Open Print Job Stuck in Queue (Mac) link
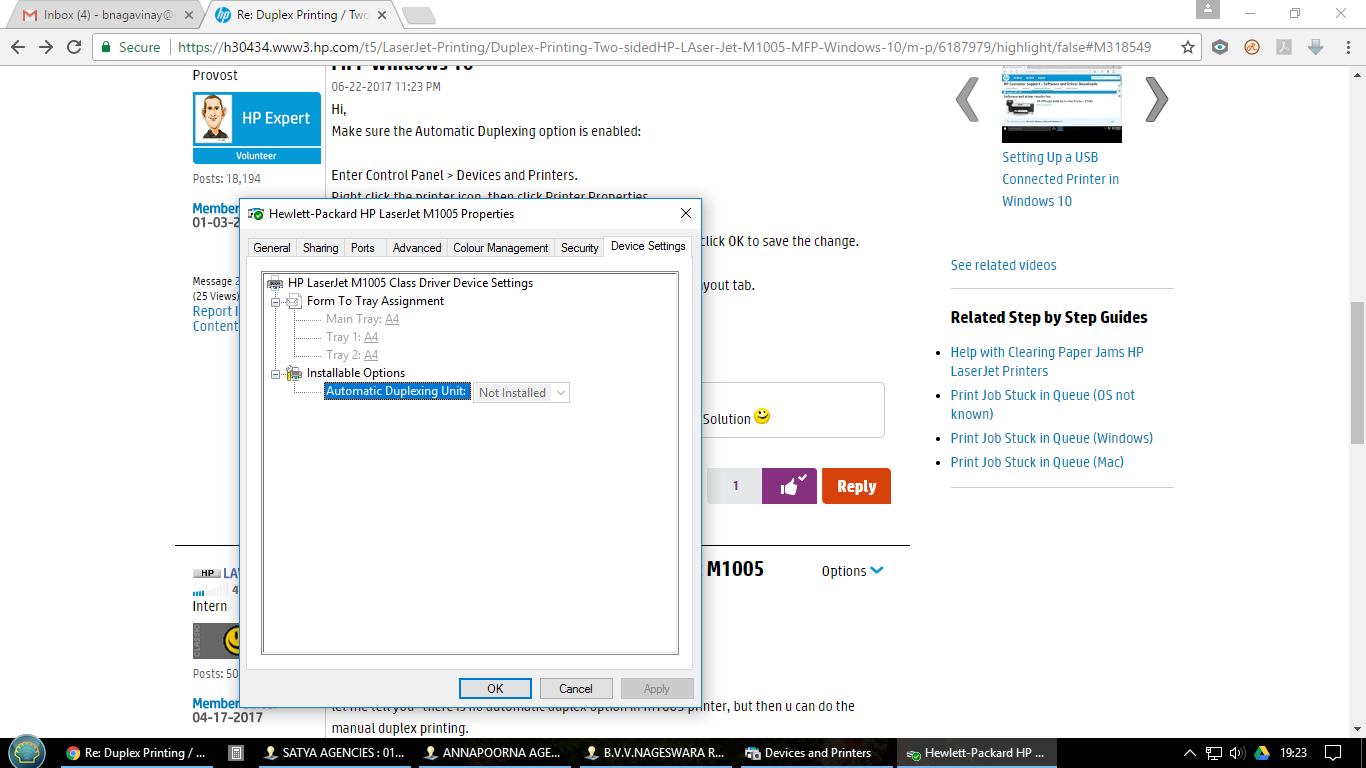 pos(1037,462)
